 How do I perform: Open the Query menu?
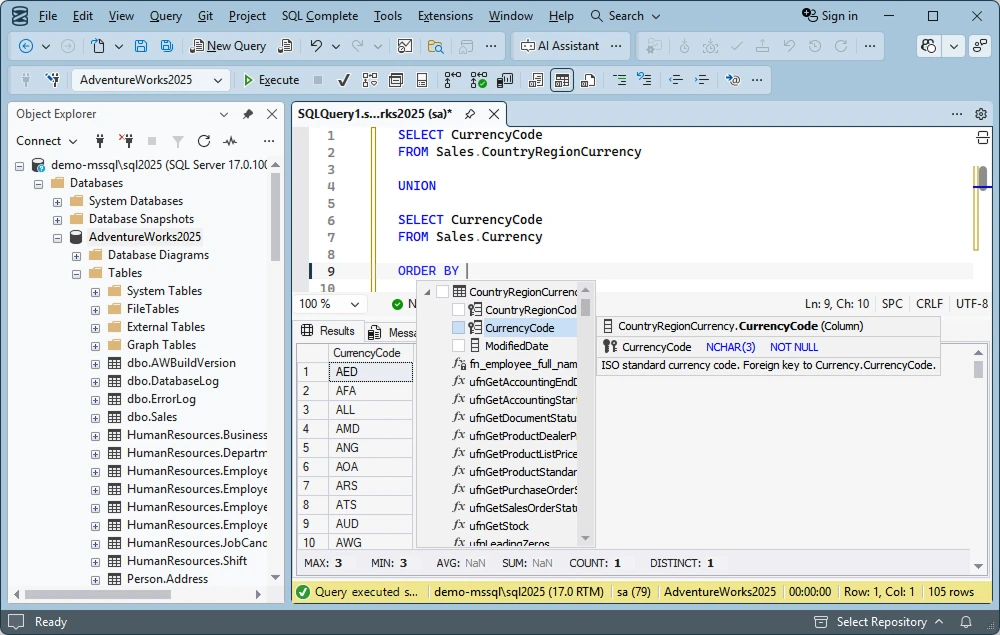166,16
